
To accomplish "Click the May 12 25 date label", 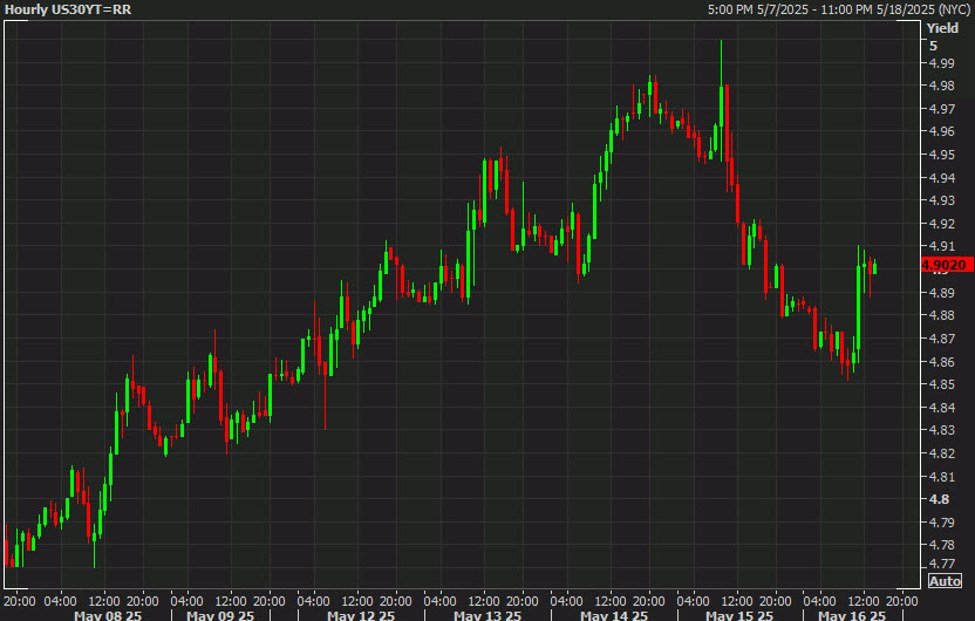I will [357, 614].
